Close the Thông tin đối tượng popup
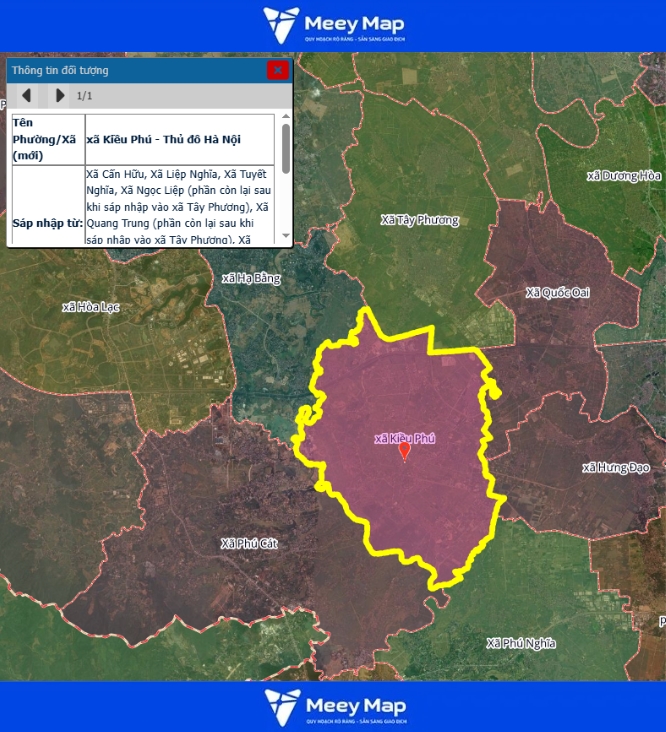 click(277, 70)
